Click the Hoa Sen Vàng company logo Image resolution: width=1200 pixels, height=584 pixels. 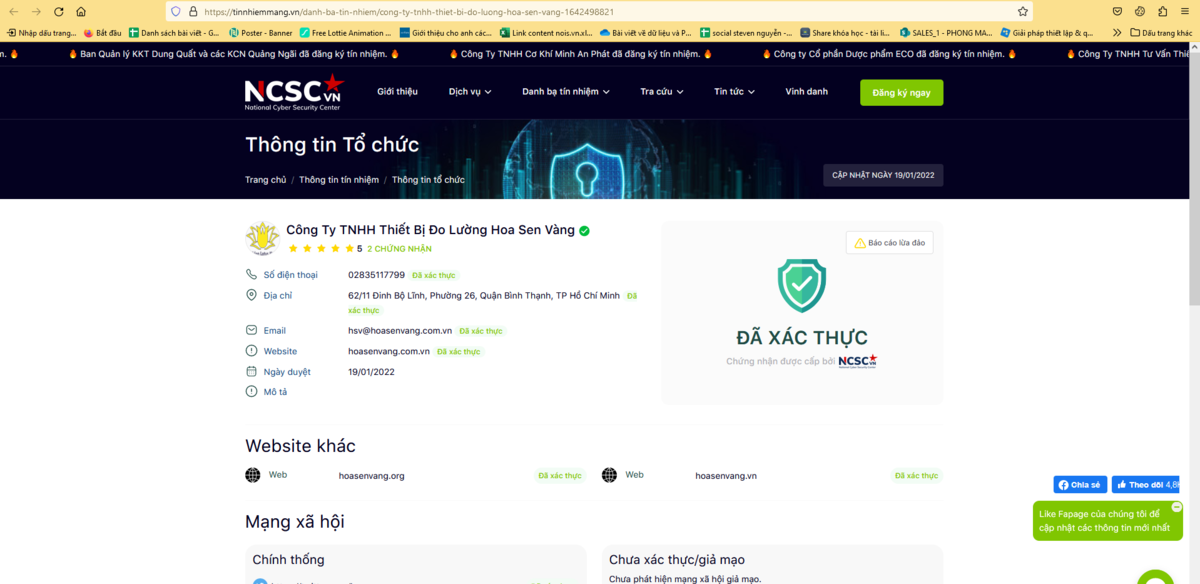click(262, 238)
